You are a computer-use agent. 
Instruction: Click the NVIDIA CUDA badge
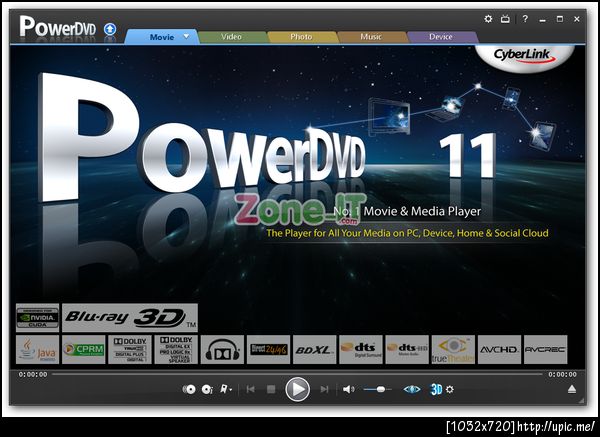(x=38, y=318)
